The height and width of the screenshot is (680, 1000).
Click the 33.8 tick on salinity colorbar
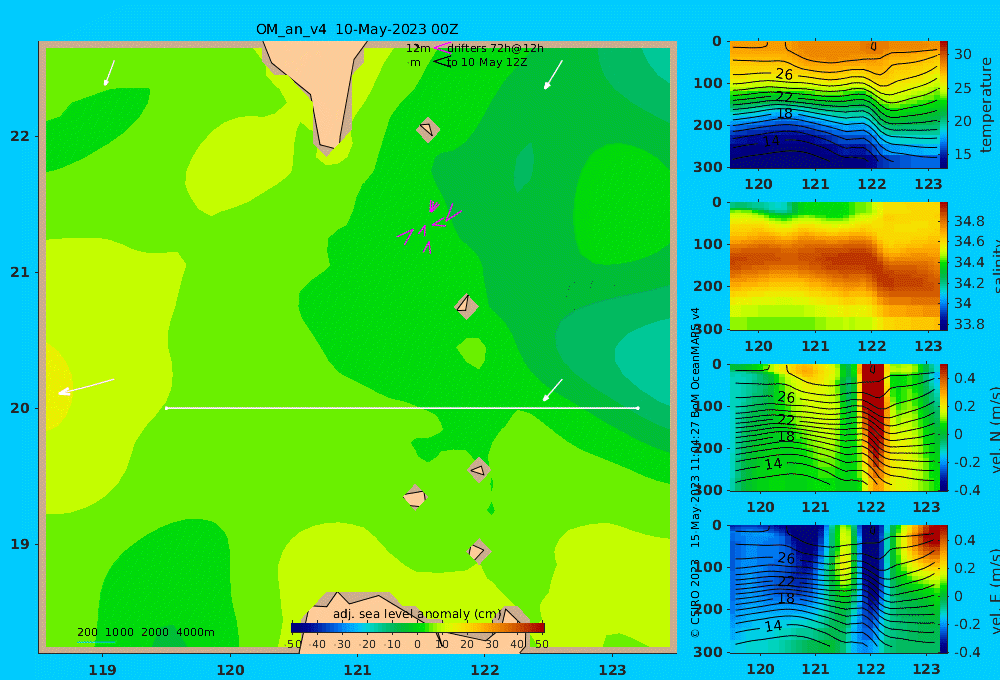point(969,324)
